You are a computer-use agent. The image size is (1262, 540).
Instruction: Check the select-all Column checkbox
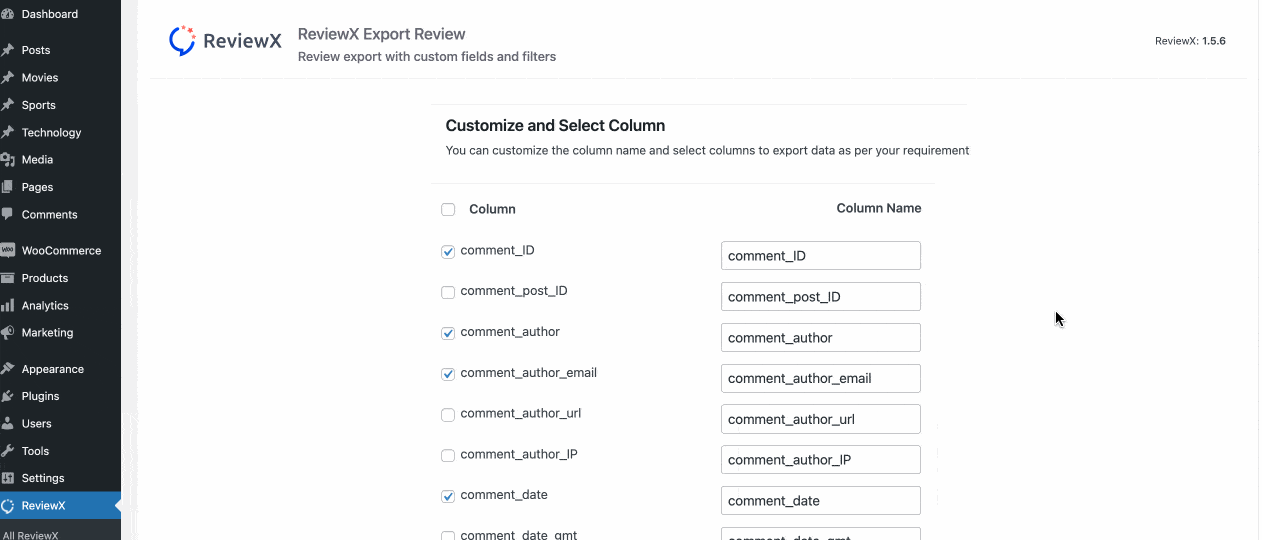click(448, 210)
